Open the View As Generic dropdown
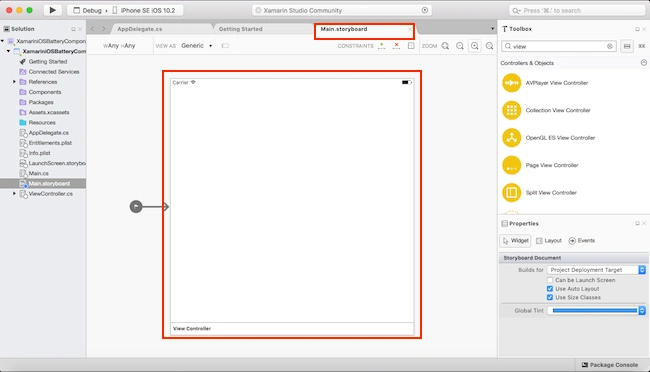Image resolution: width=650 pixels, height=372 pixels. click(197, 46)
